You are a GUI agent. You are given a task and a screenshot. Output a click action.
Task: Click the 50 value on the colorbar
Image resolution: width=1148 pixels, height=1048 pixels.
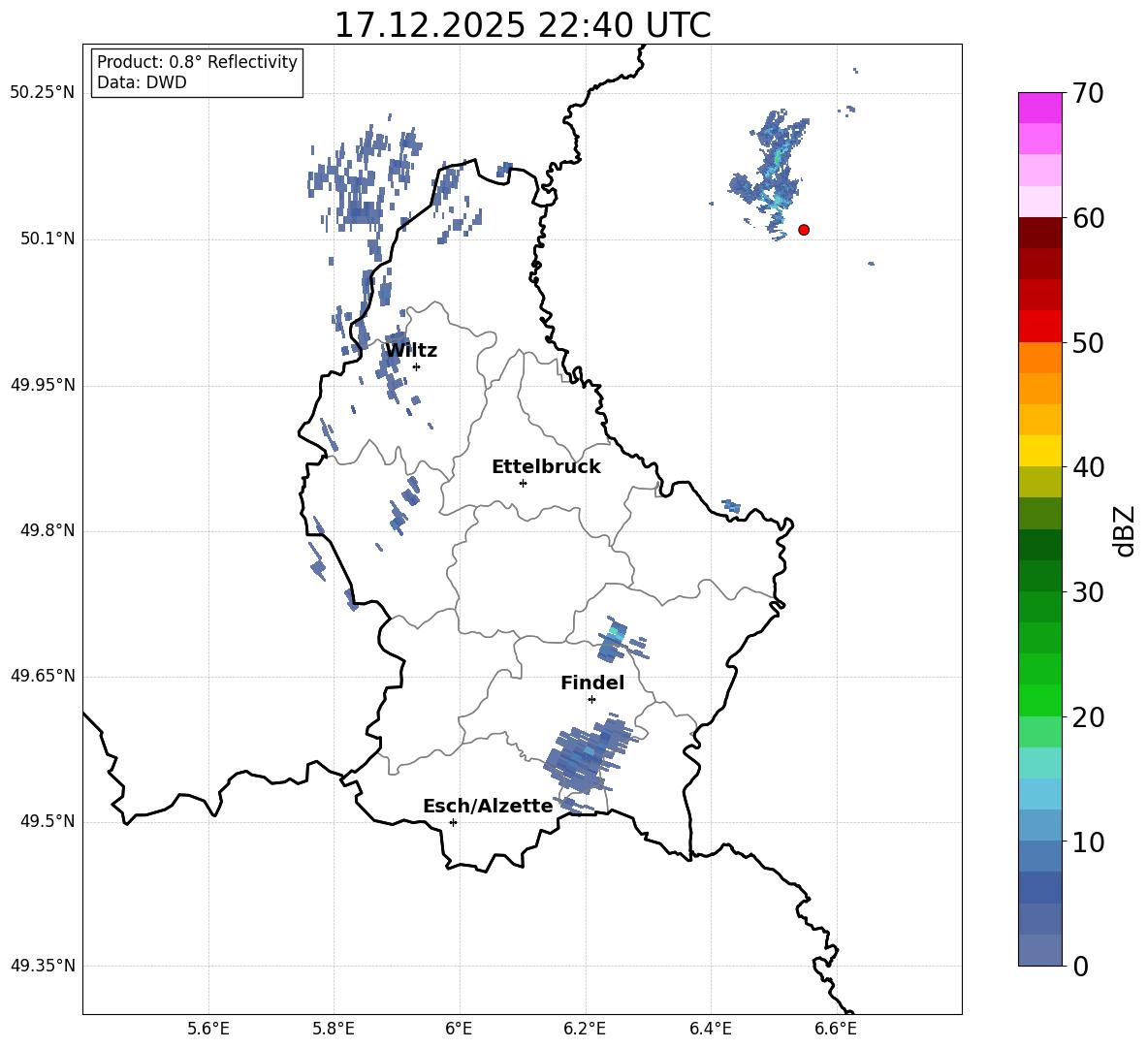tap(1088, 343)
